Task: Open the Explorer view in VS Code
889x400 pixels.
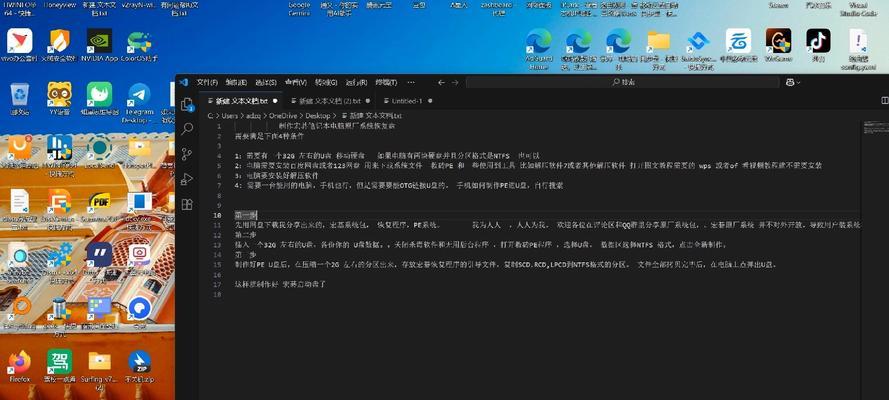Action: 187,105
